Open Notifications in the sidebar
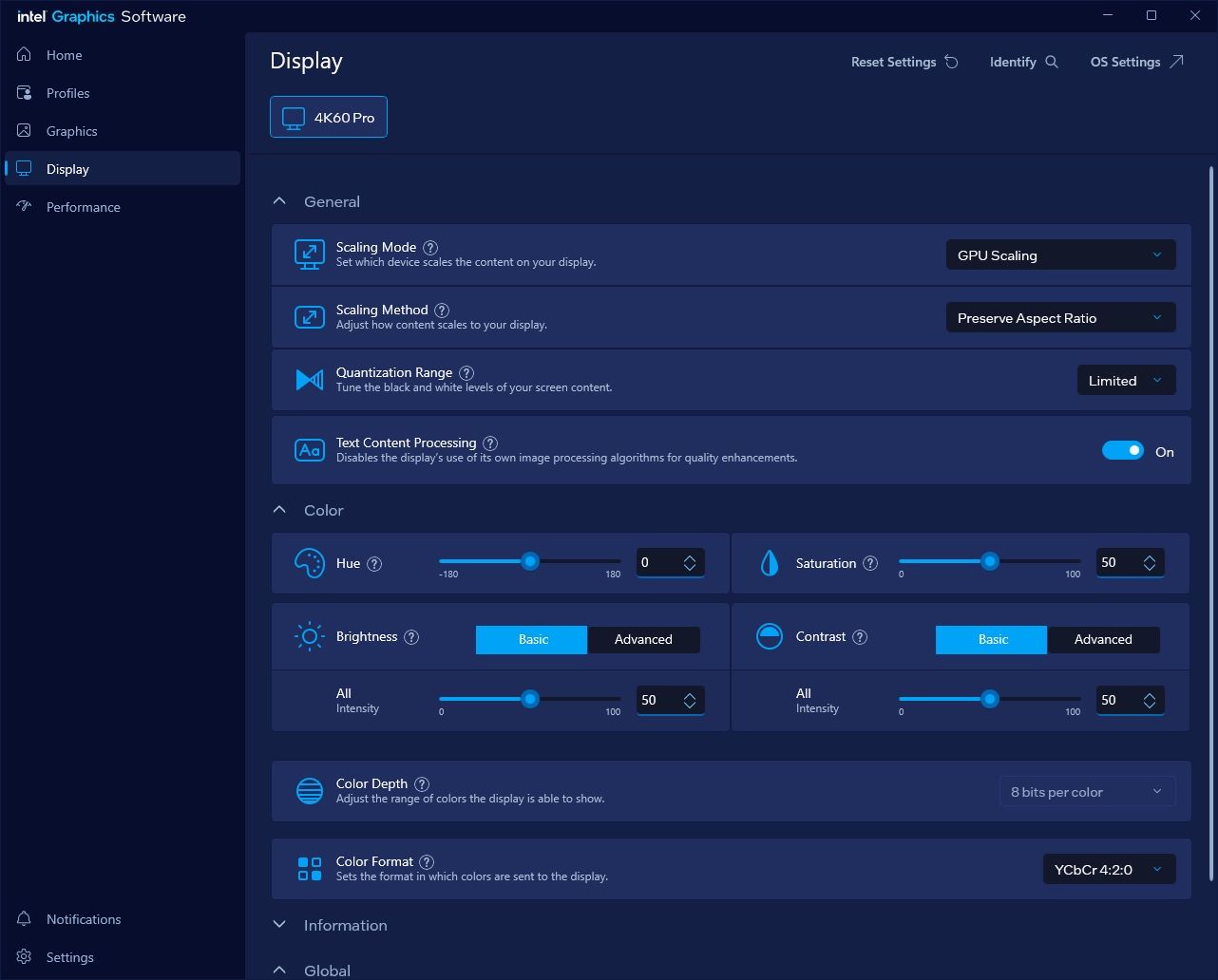 click(122, 919)
